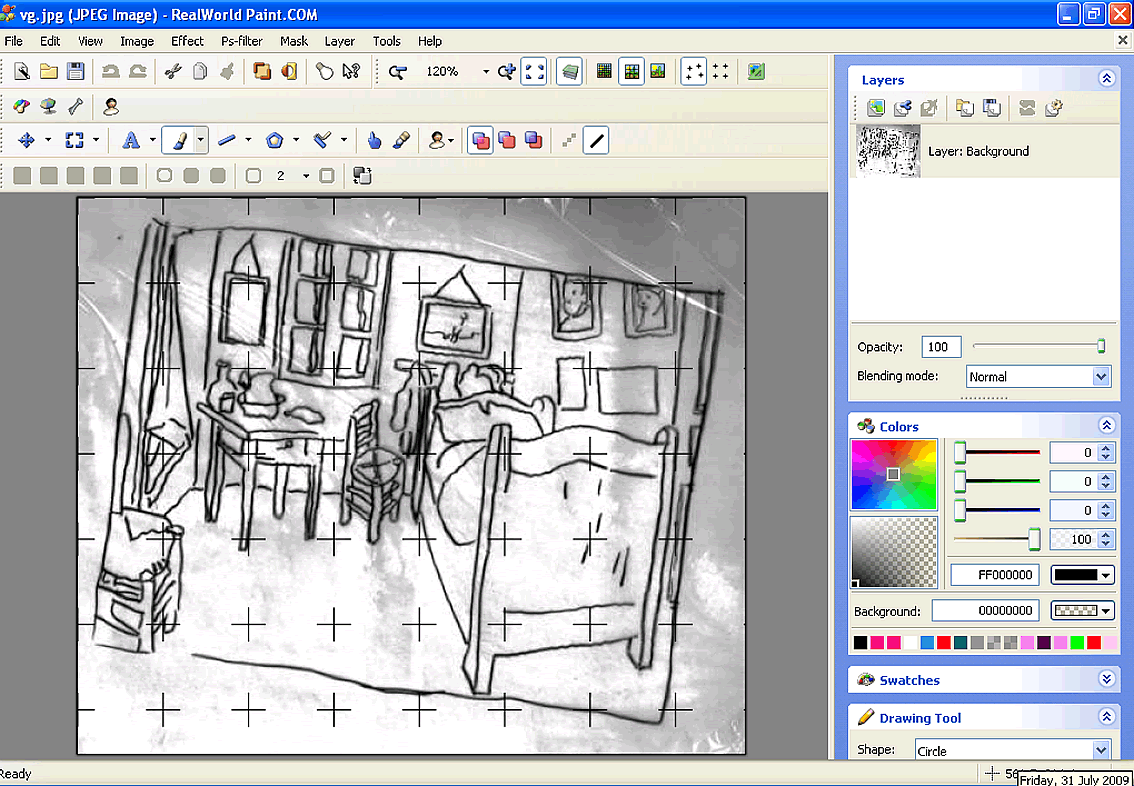Open a file with the folder icon

(48, 71)
